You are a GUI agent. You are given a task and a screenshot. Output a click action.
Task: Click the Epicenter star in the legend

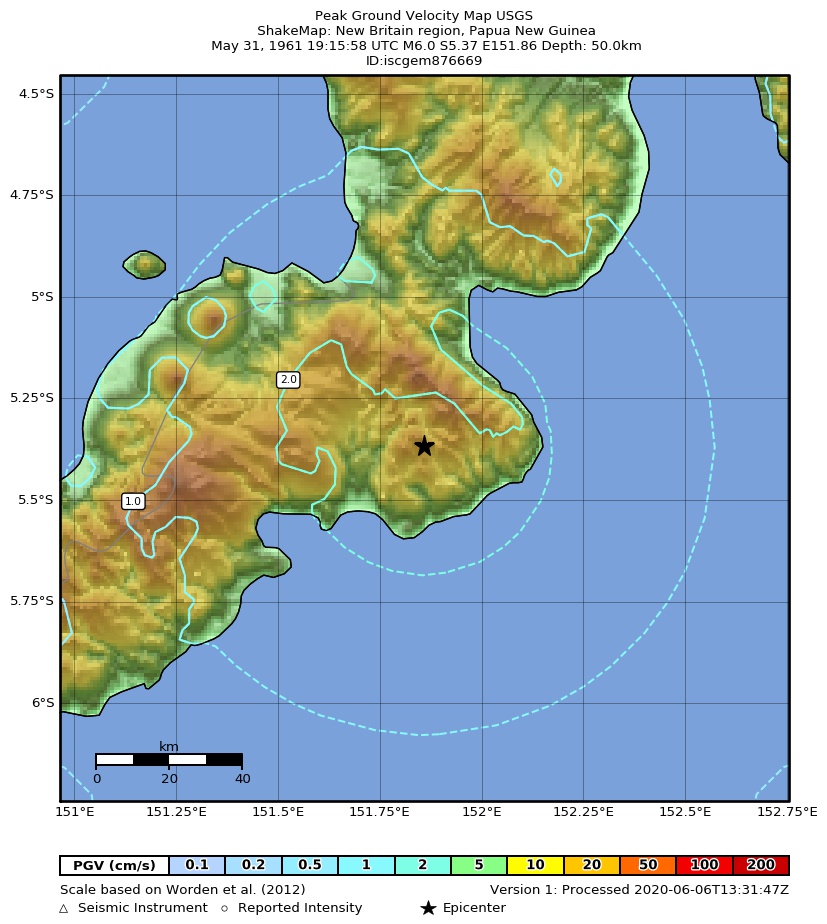[428, 908]
